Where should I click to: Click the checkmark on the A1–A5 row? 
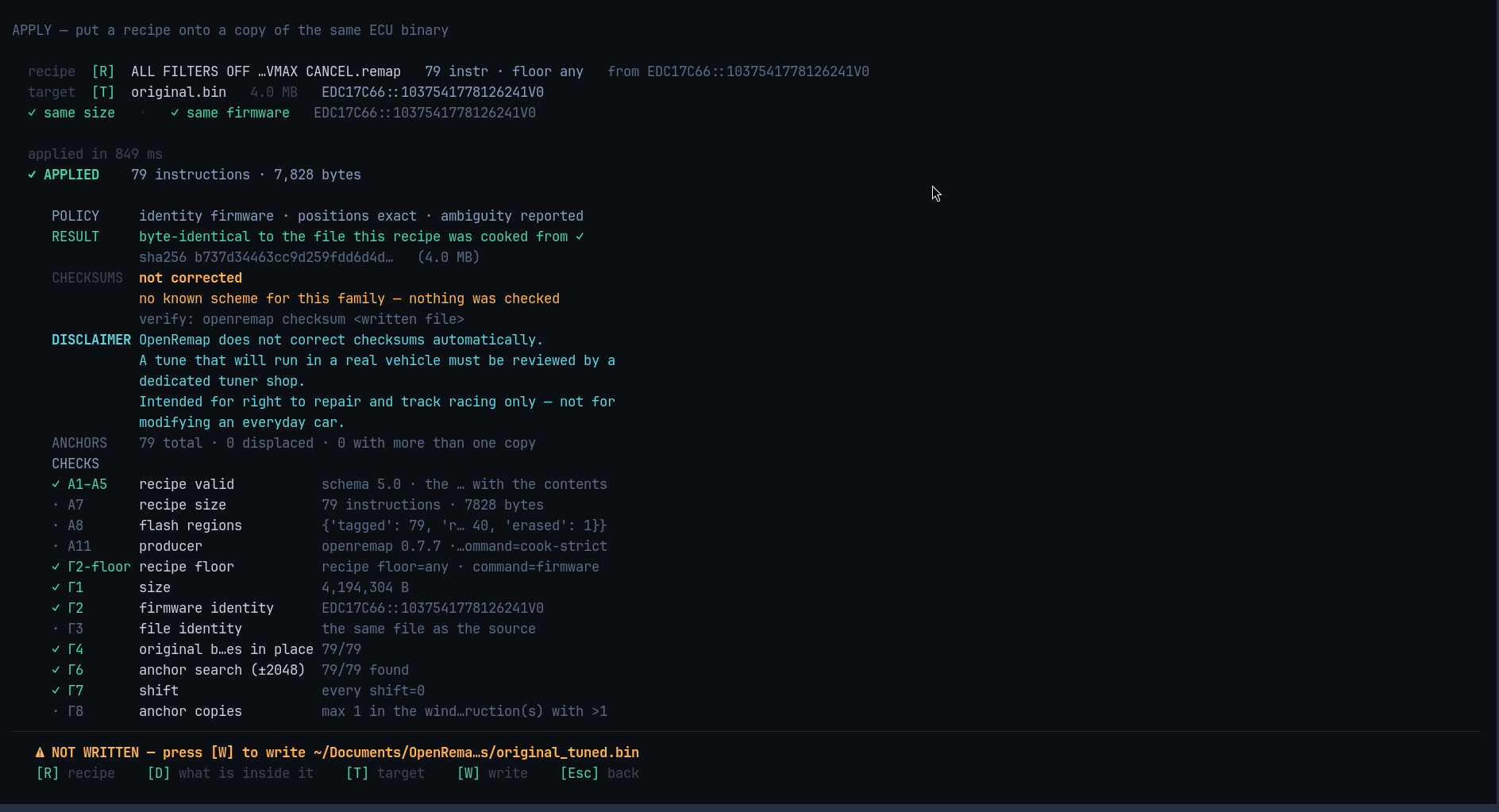56,484
